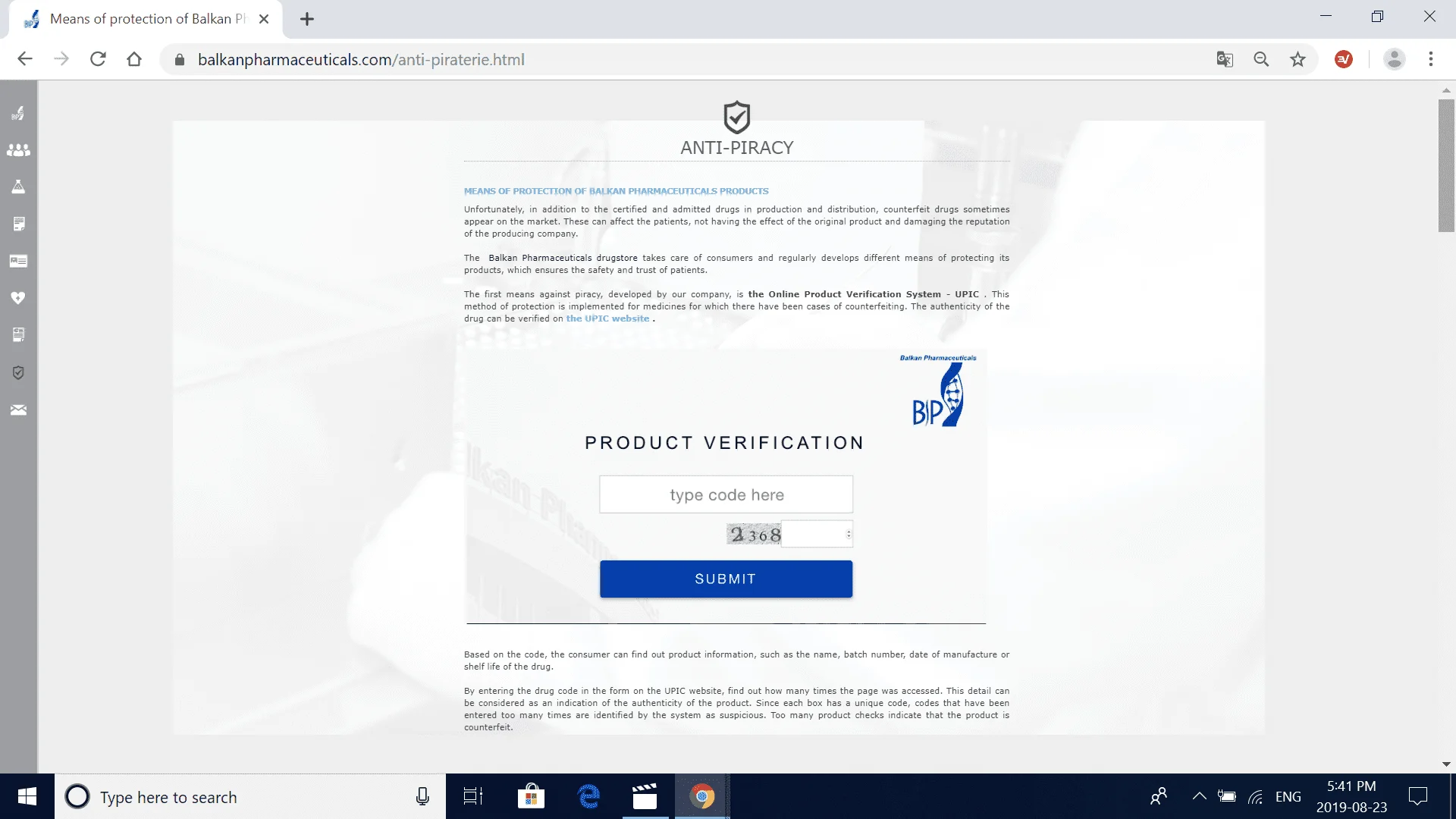Click the ANTI-PIRACY title text
1456x819 pixels.
[737, 148]
